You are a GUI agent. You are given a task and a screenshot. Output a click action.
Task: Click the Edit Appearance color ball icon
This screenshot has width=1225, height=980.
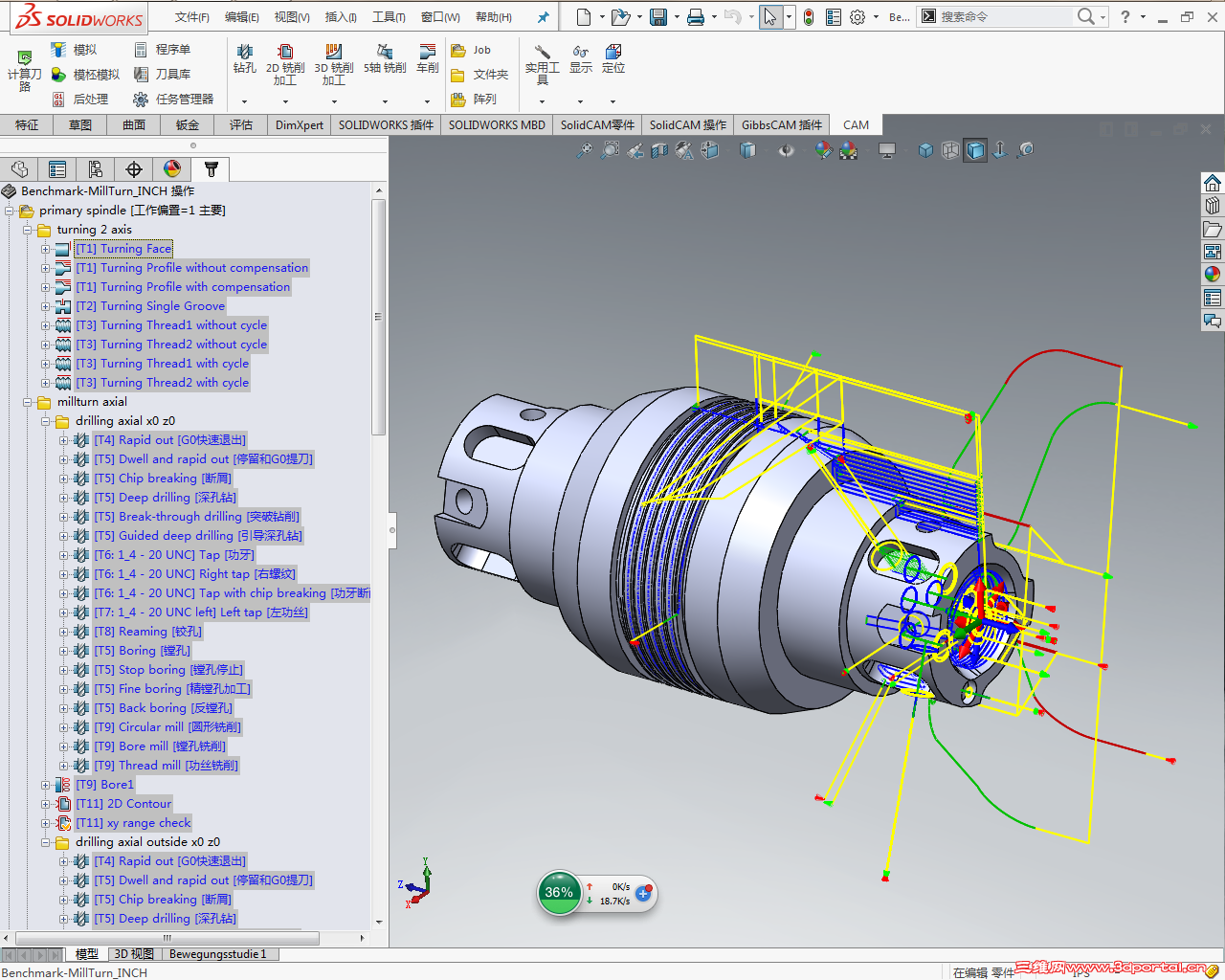pos(823,150)
